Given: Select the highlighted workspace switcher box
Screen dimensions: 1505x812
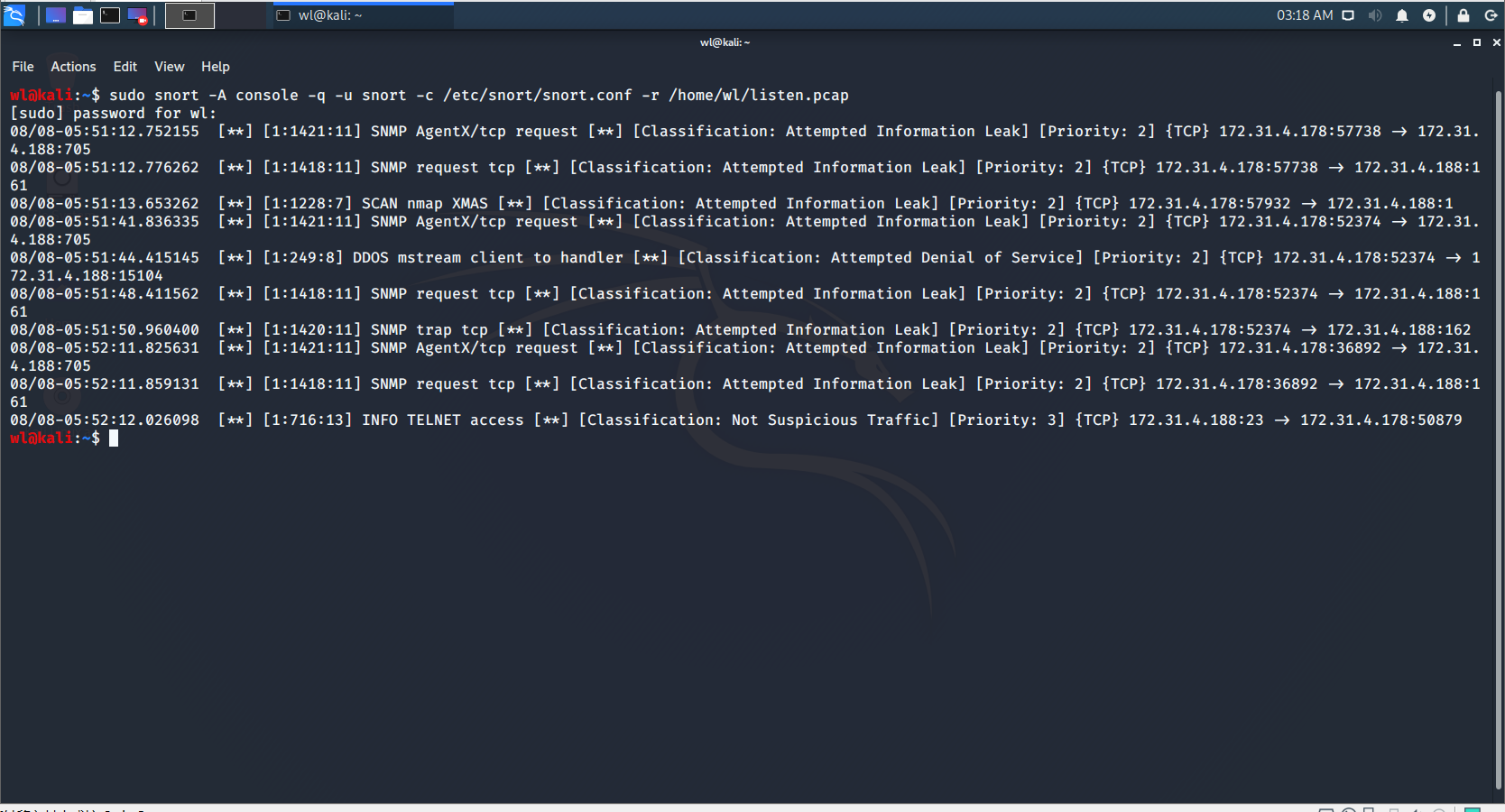Looking at the screenshot, I should click(x=190, y=15).
